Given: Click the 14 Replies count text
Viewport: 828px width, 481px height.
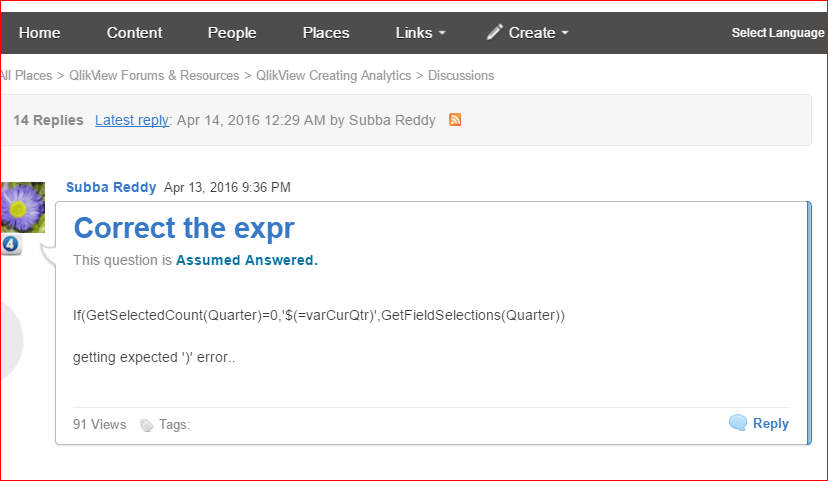Looking at the screenshot, I should (x=48, y=120).
